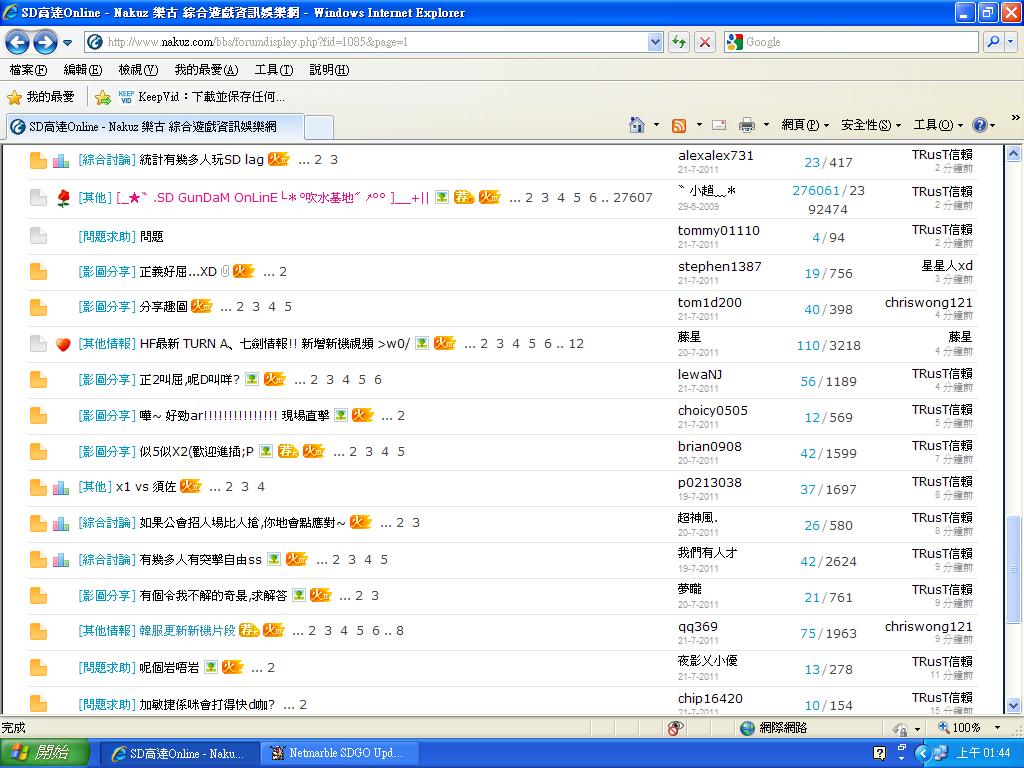Open the Help question mark icon

click(x=980, y=125)
